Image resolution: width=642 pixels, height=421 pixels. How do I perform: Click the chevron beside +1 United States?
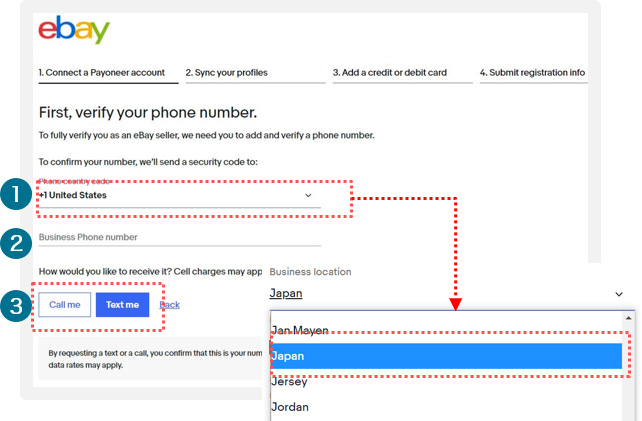[x=308, y=195]
